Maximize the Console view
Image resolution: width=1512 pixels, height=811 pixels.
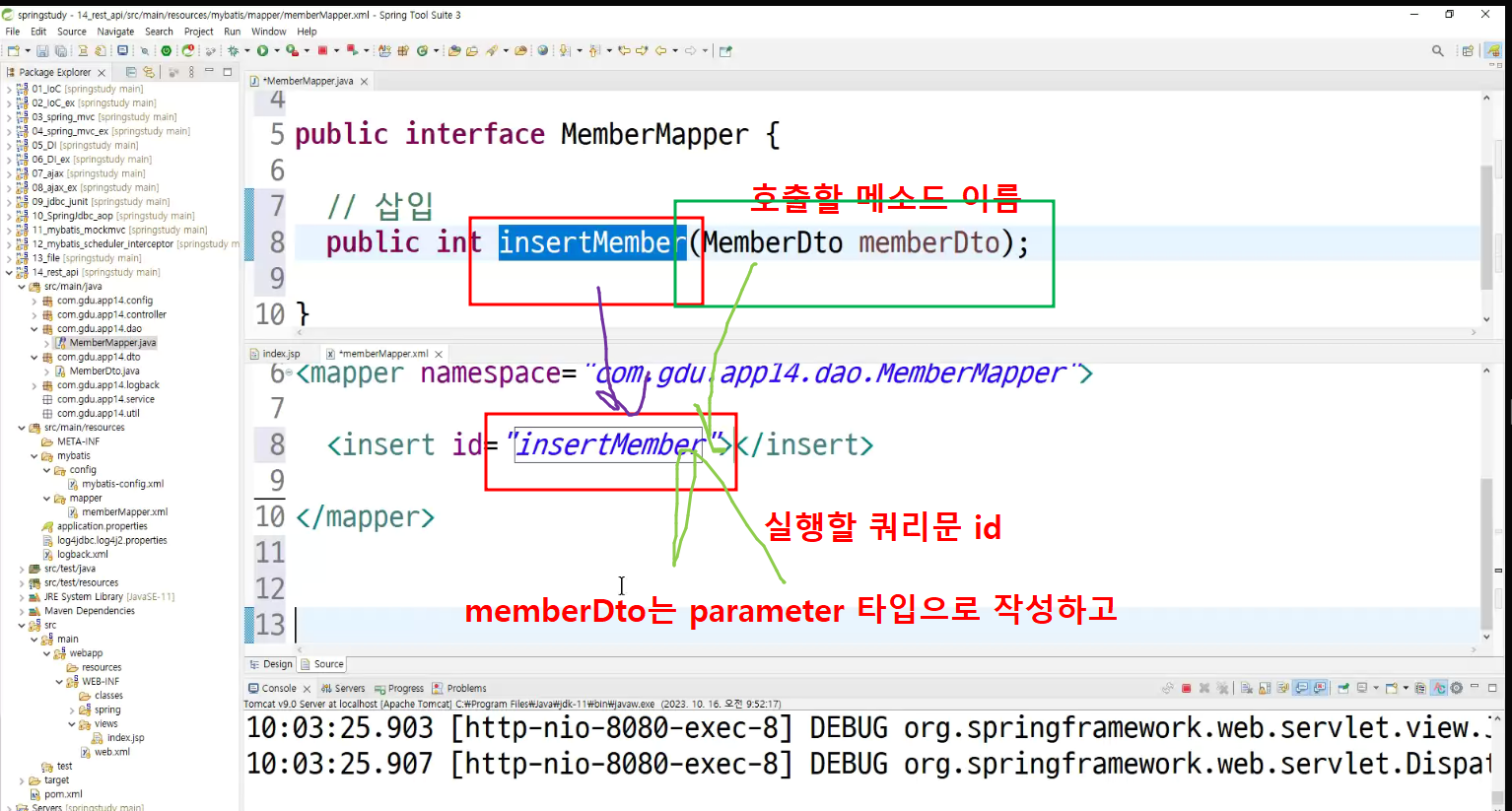(x=1492, y=688)
